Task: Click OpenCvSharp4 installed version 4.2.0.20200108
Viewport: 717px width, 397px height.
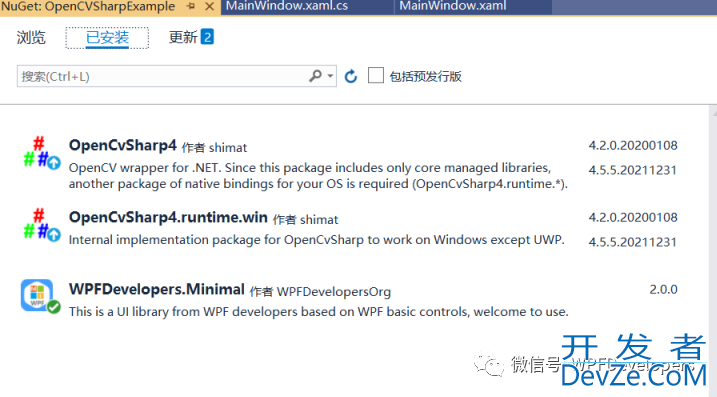Action: point(633,145)
